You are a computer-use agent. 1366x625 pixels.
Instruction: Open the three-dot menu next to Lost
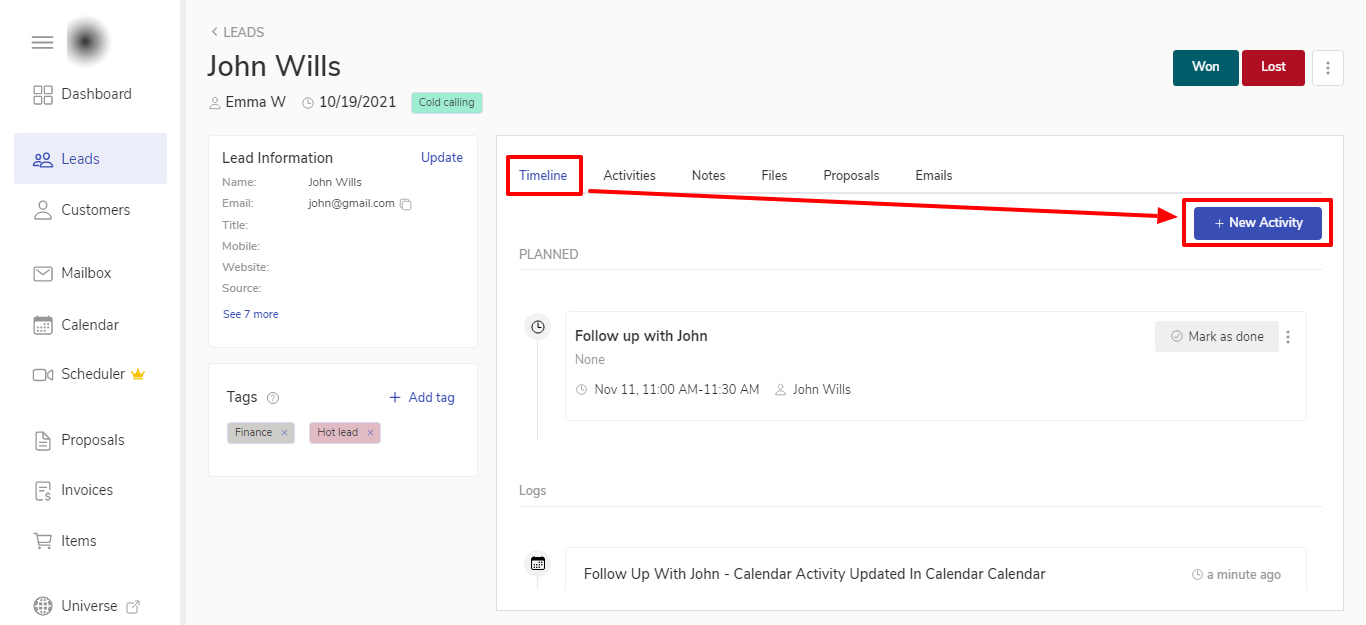coord(1327,68)
